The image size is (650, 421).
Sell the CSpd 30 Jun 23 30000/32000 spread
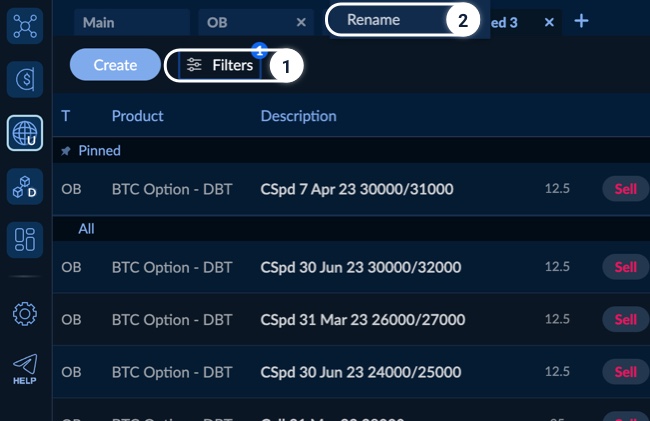(625, 267)
